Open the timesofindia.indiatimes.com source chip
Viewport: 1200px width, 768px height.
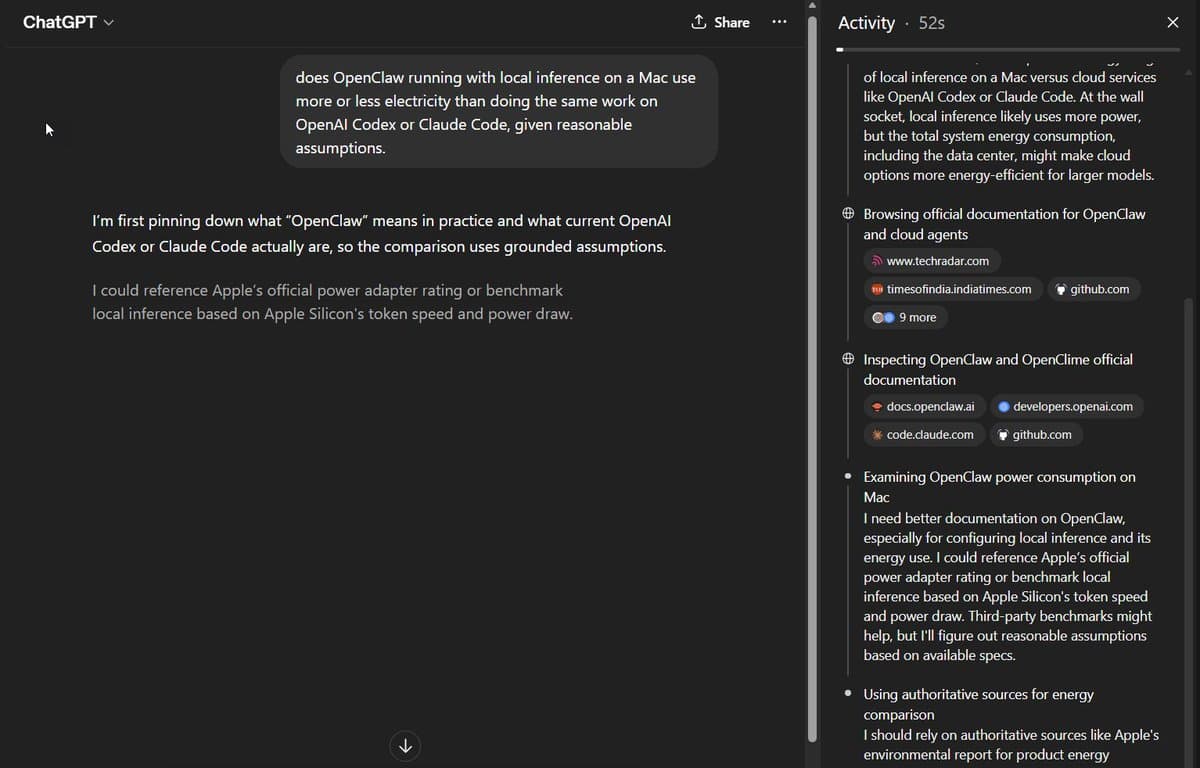click(x=951, y=289)
